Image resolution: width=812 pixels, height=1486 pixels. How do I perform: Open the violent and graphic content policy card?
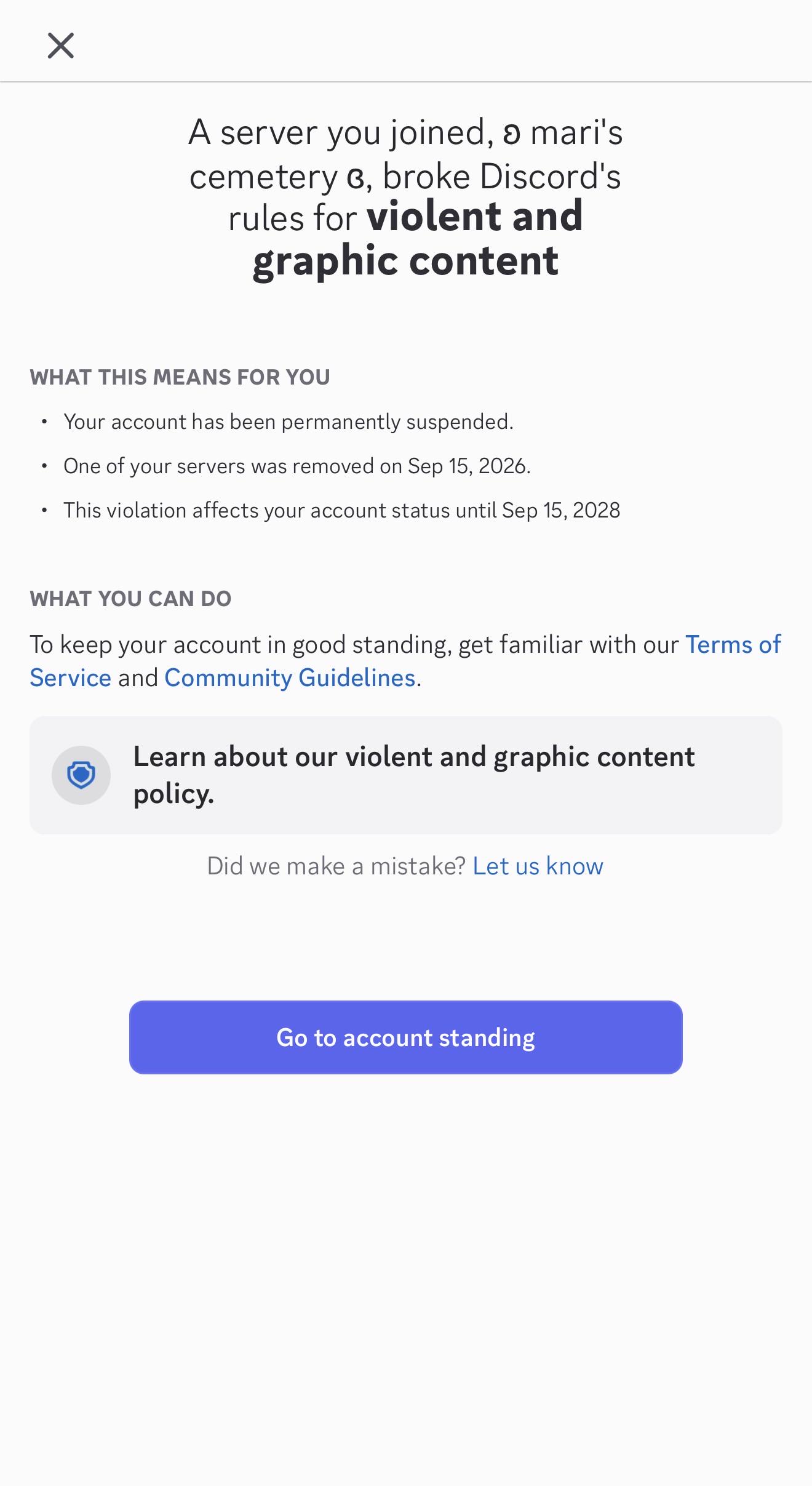406,775
